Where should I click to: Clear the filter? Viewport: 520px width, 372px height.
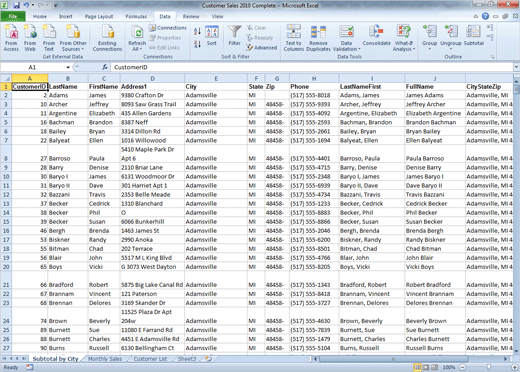256,28
